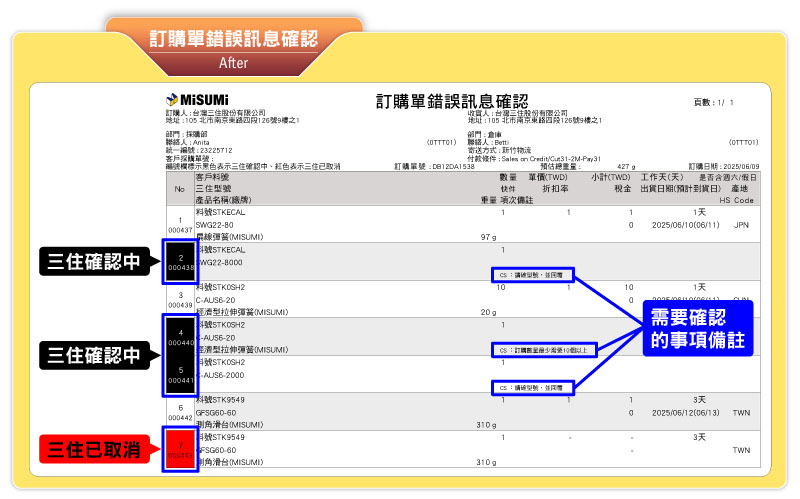The image size is (800, 499).
Task: Click ship date 2025/06/10(06/11) in row 000437
Action: click(x=685, y=225)
